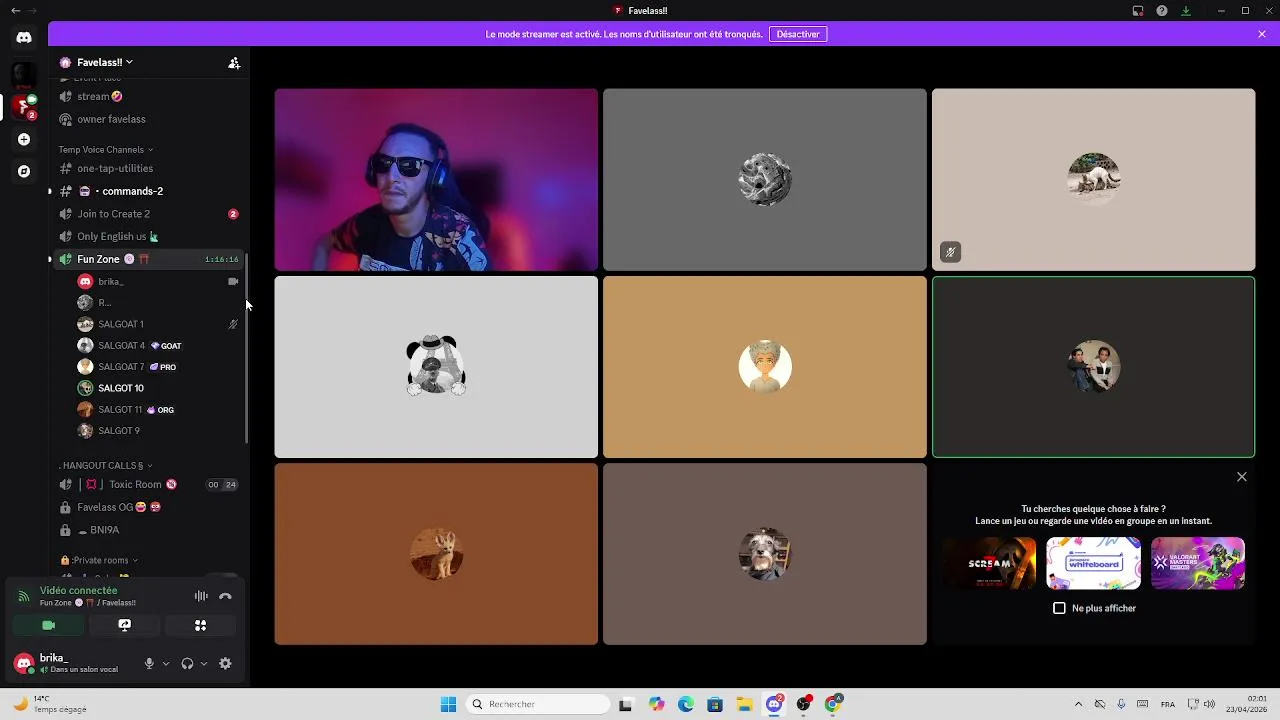Collapse the Temp Voice Channels category
Image resolution: width=1280 pixels, height=720 pixels.
(x=106, y=150)
